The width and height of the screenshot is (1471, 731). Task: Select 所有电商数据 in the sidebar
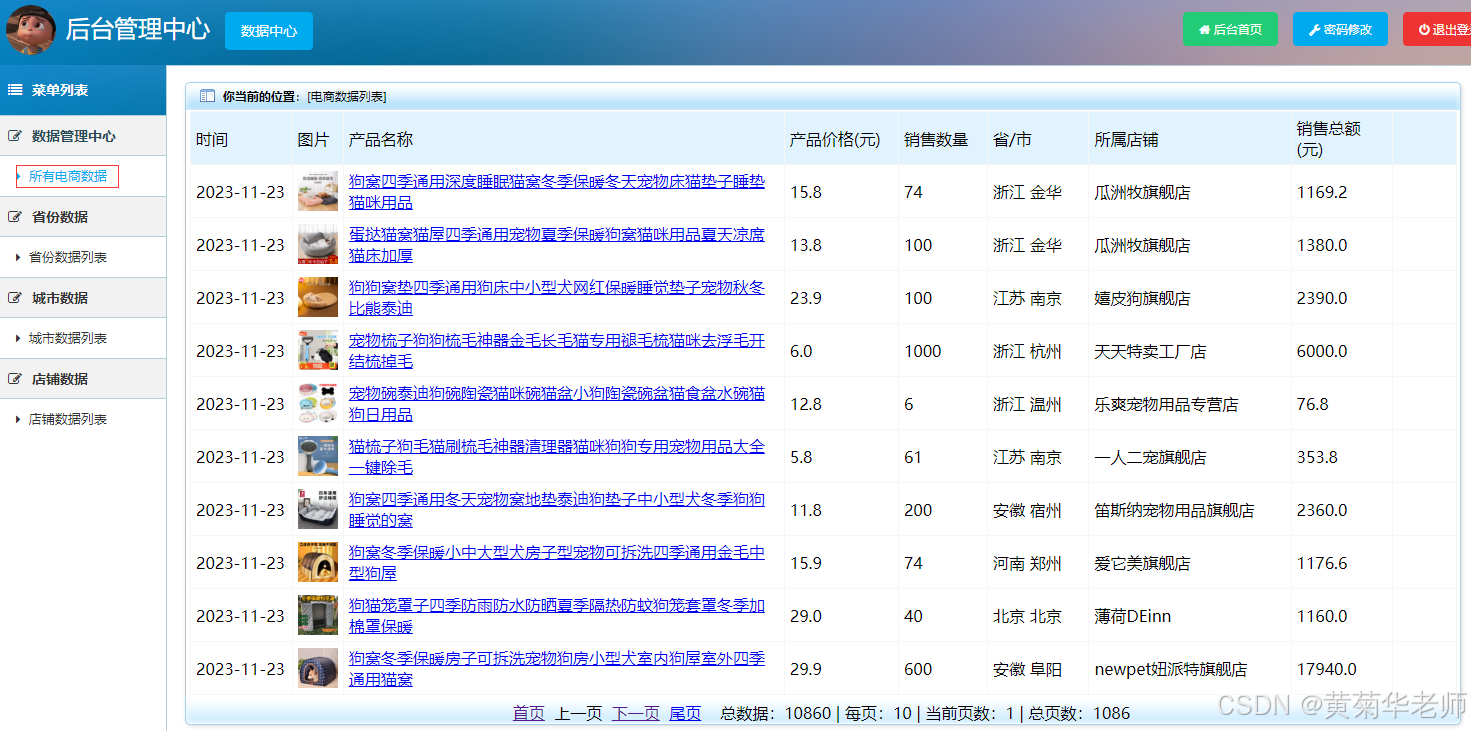tap(67, 176)
